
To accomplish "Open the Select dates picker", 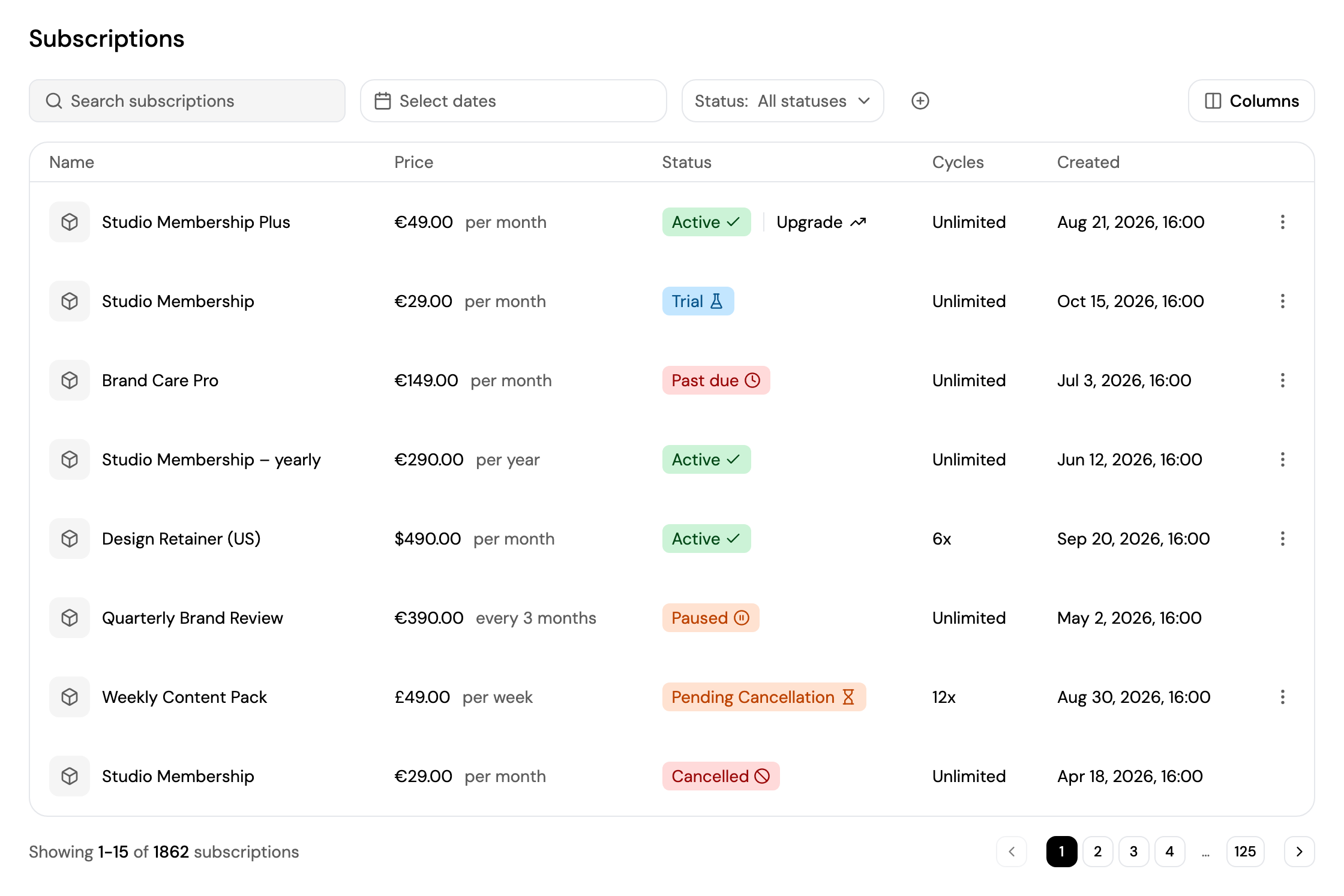I will [513, 101].
